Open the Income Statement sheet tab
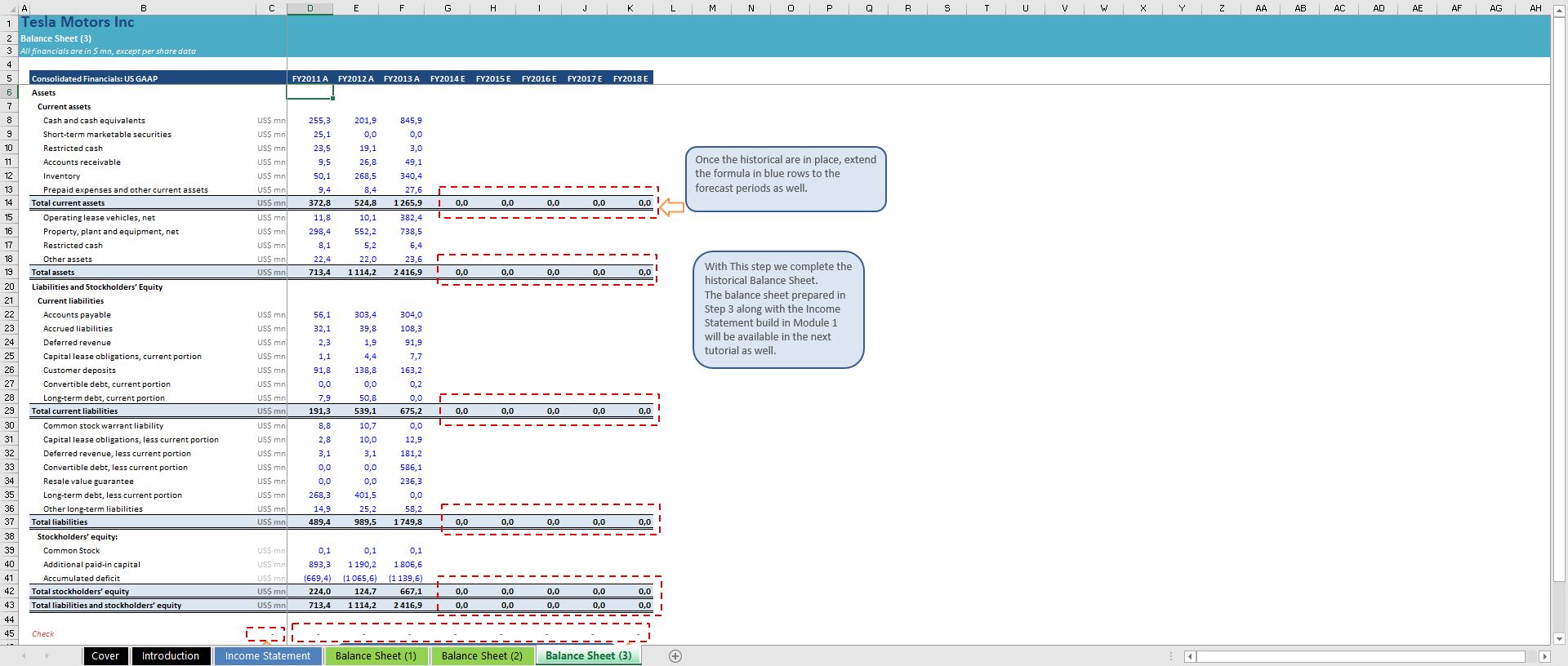This screenshot has width=1568, height=666. [x=268, y=656]
